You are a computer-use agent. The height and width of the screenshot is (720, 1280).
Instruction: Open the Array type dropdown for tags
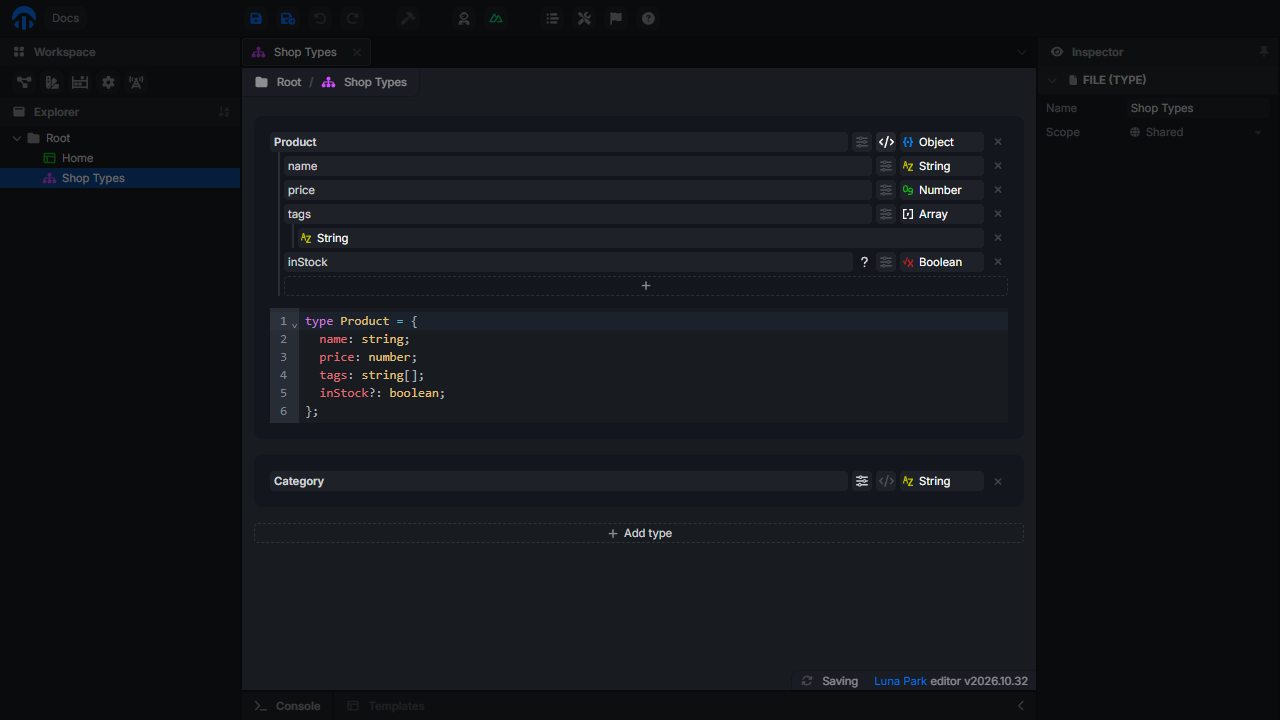coord(942,214)
